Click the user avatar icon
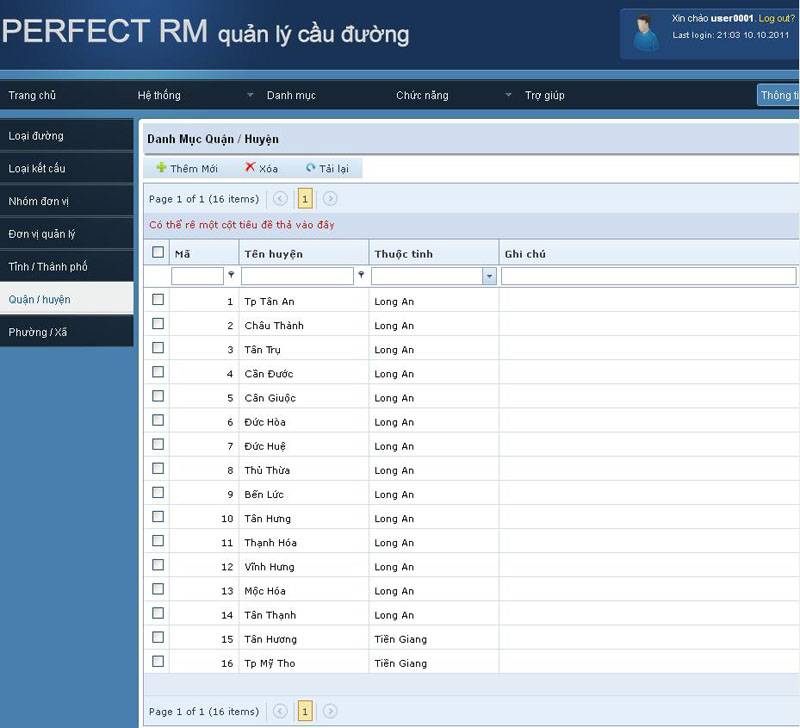Viewport: 800px width, 728px height. 645,33
